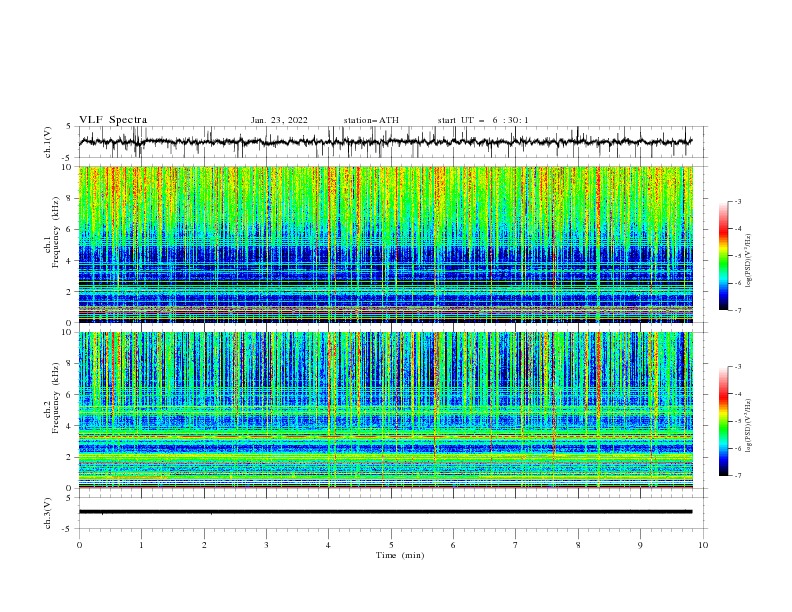Click the "VLF Spectra" plot title
792x612 pixels.
pos(113,120)
